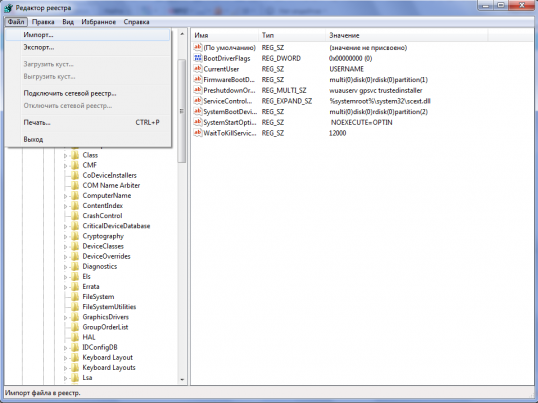The image size is (538, 403).
Task: Select the SystemStartOptions value icon
Action: click(198, 122)
